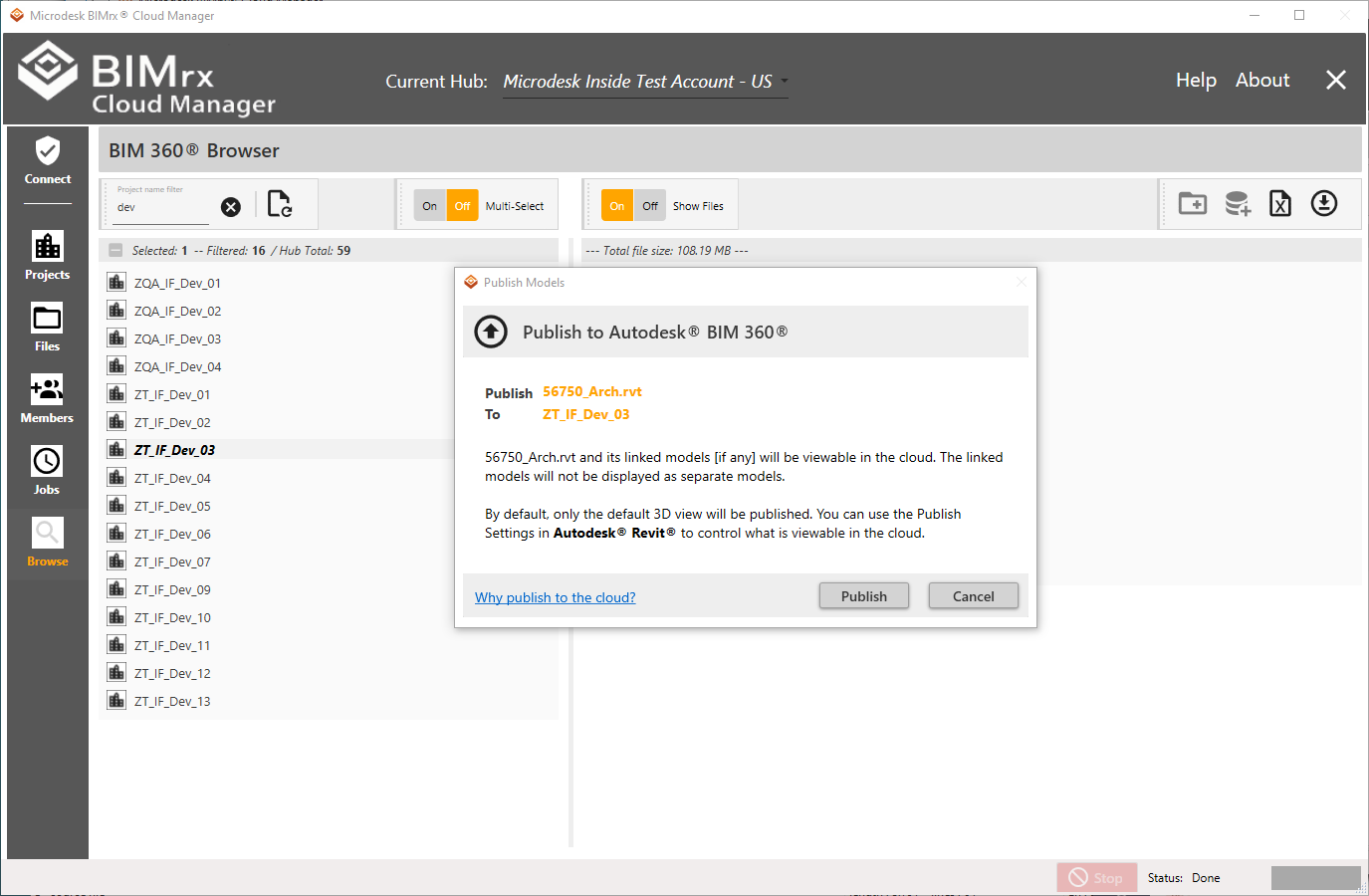Click the refresh projects icon
This screenshot has height=896, width=1369.
point(280,205)
